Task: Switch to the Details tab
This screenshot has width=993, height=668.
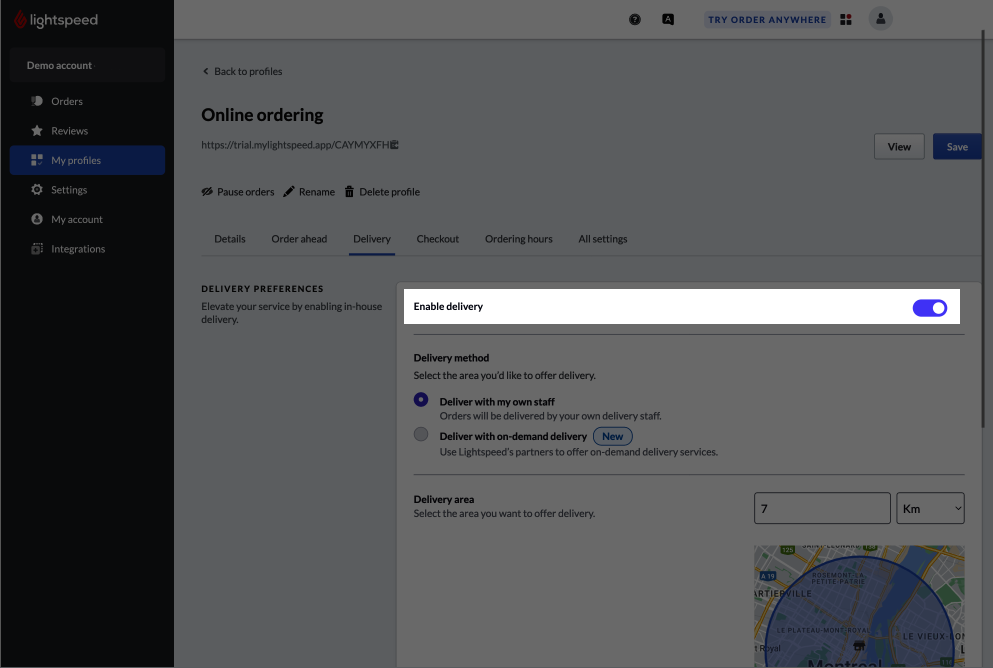Action: (x=230, y=239)
